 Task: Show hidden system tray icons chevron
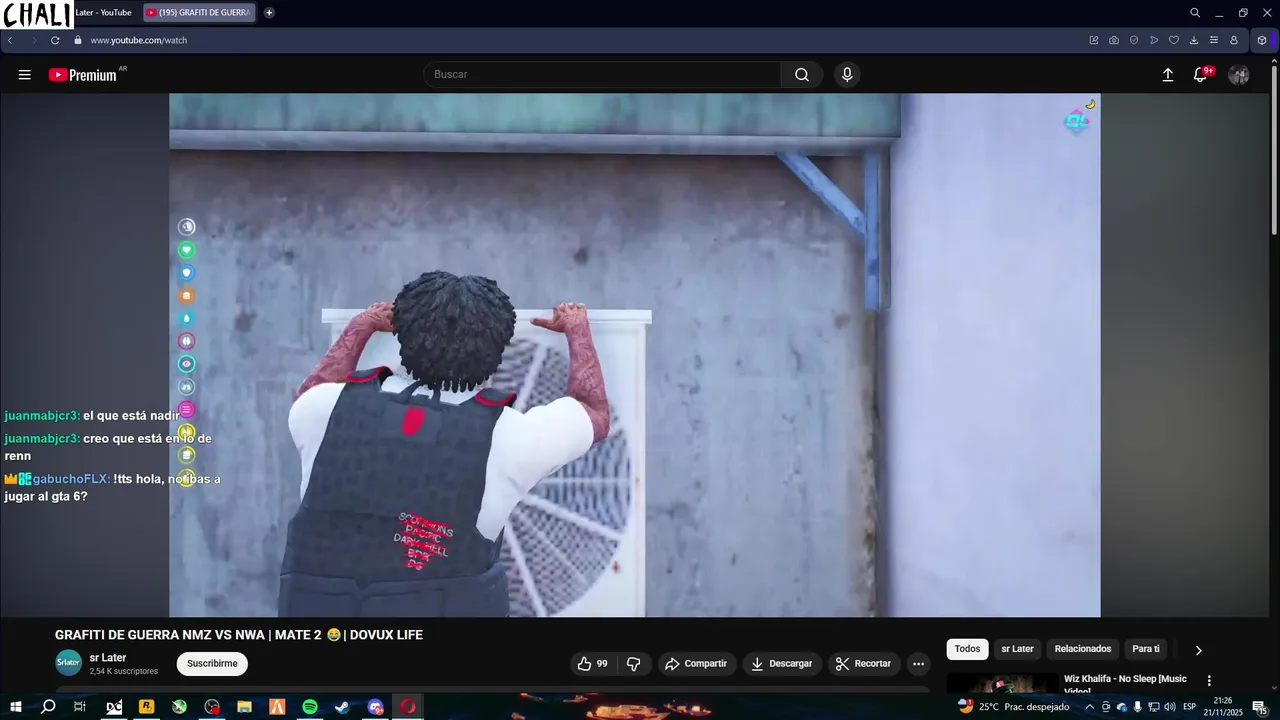click(1089, 707)
